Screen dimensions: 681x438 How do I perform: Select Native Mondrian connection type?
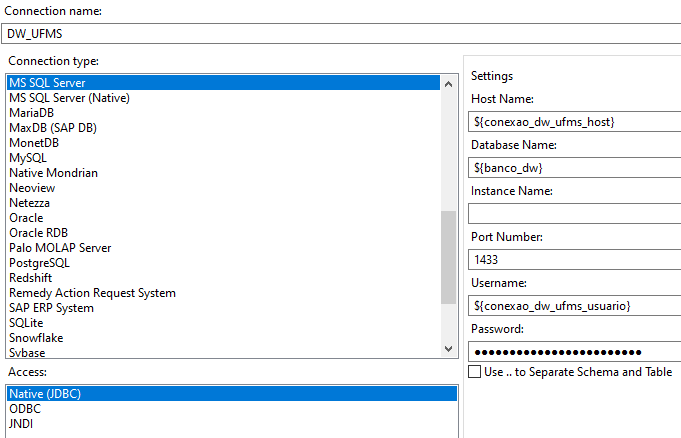[224, 173]
